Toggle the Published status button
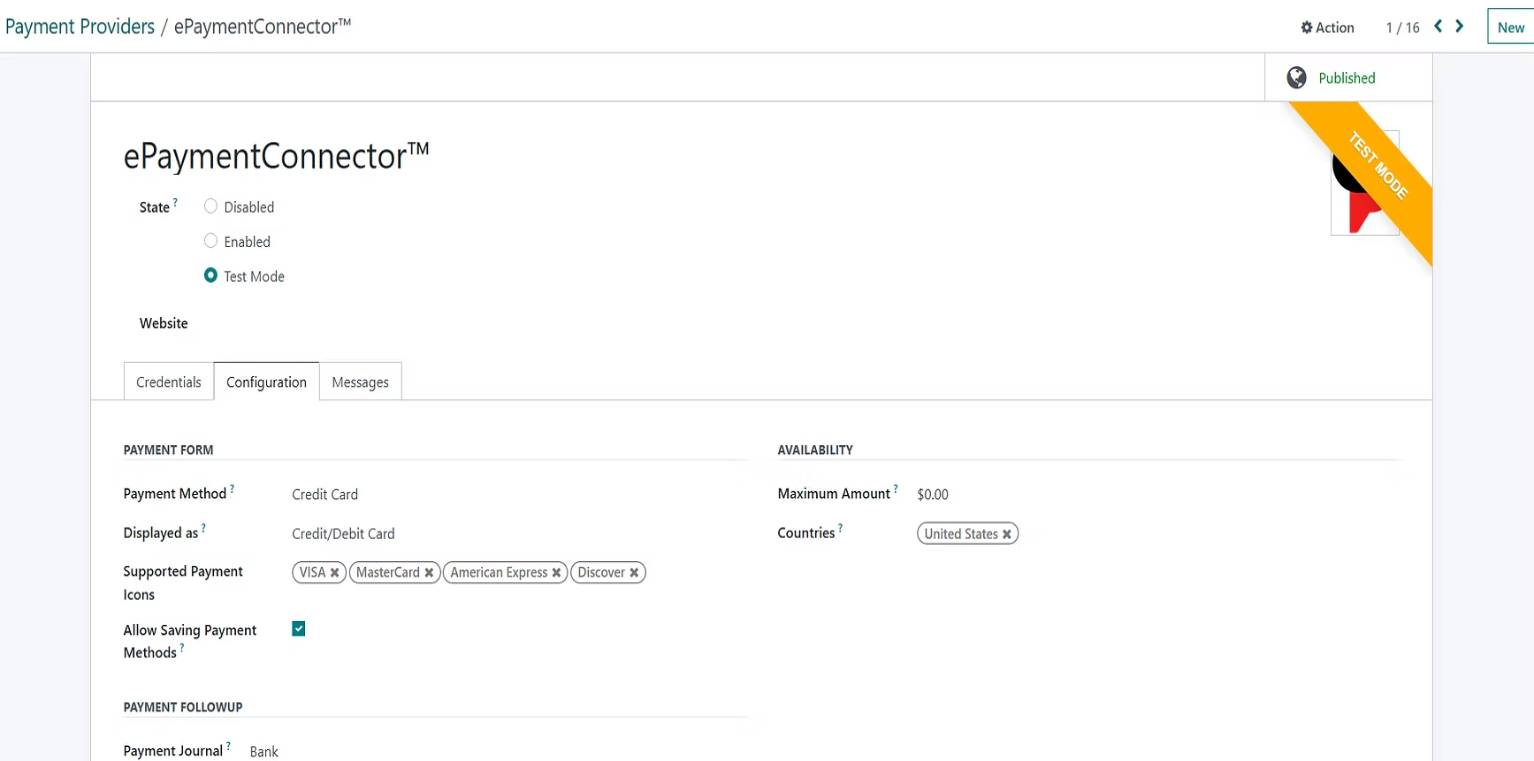 (1348, 78)
